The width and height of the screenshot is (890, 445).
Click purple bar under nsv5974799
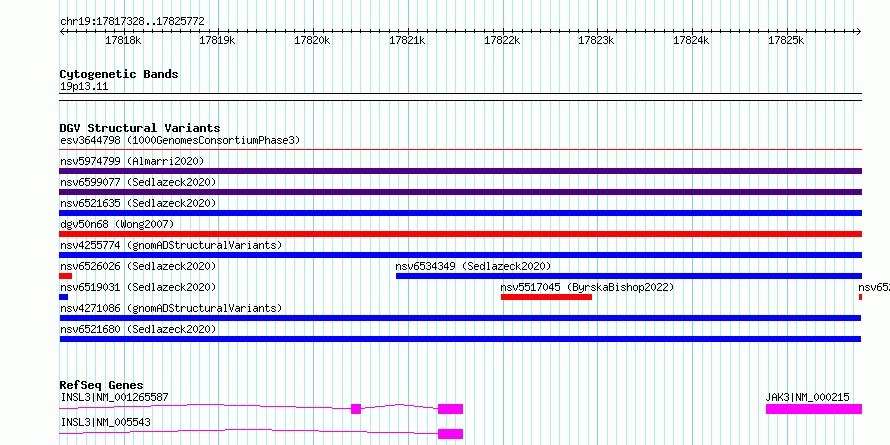460,171
